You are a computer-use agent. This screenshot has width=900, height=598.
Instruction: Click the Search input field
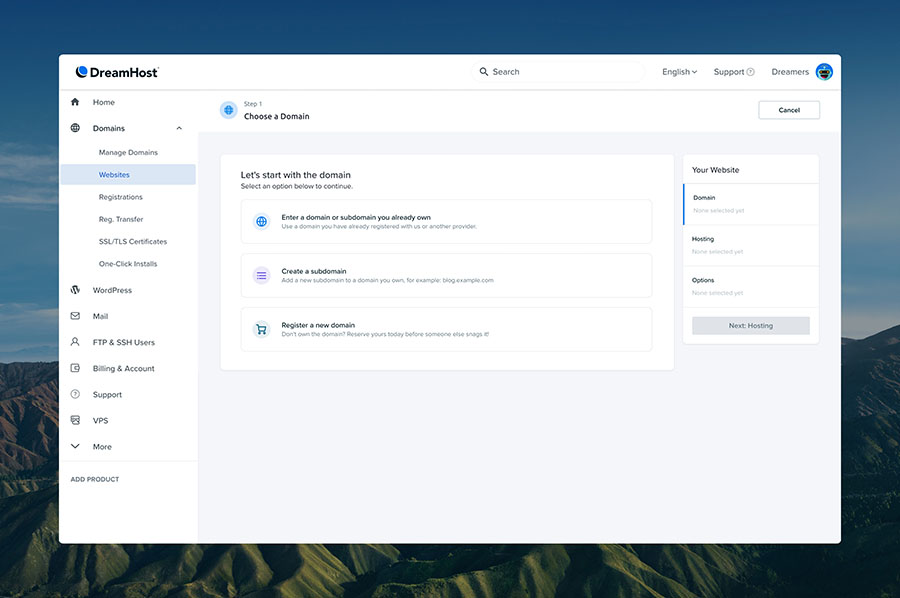[x=558, y=72]
